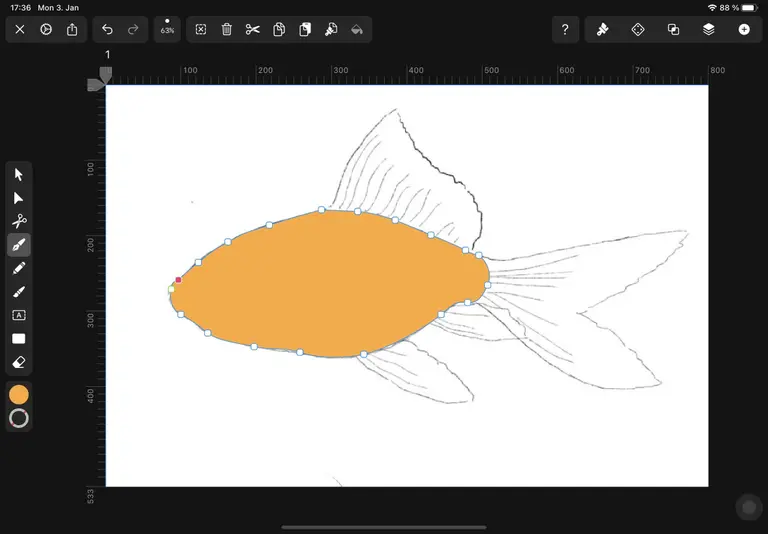Select the Rectangle shape tool
Viewport: 768px width, 534px height.
[x=19, y=339]
